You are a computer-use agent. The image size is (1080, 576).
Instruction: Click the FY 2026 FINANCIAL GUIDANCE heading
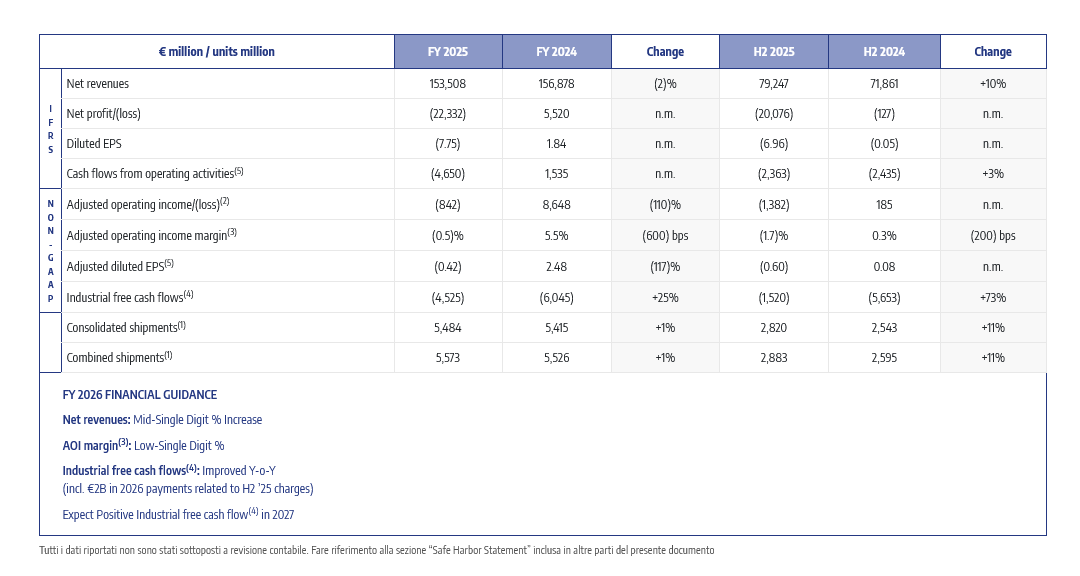(140, 395)
